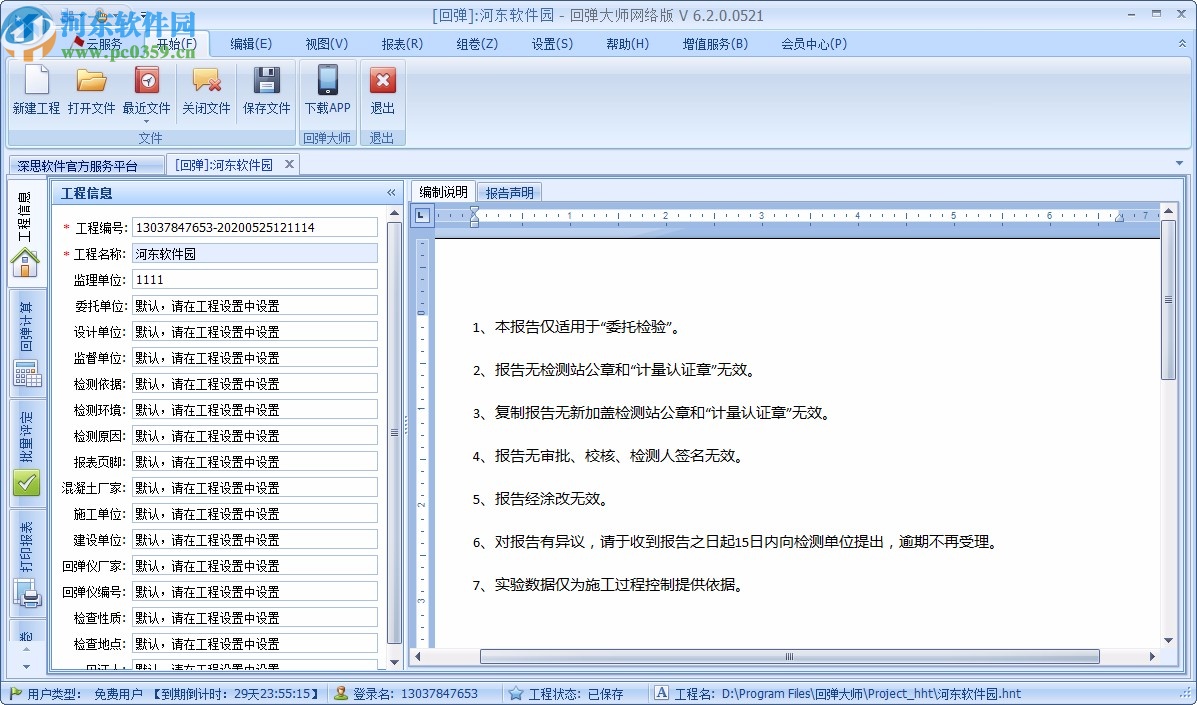The height and width of the screenshot is (705, 1197).
Task: Click the 云服务 cloud service button
Action: (103, 42)
